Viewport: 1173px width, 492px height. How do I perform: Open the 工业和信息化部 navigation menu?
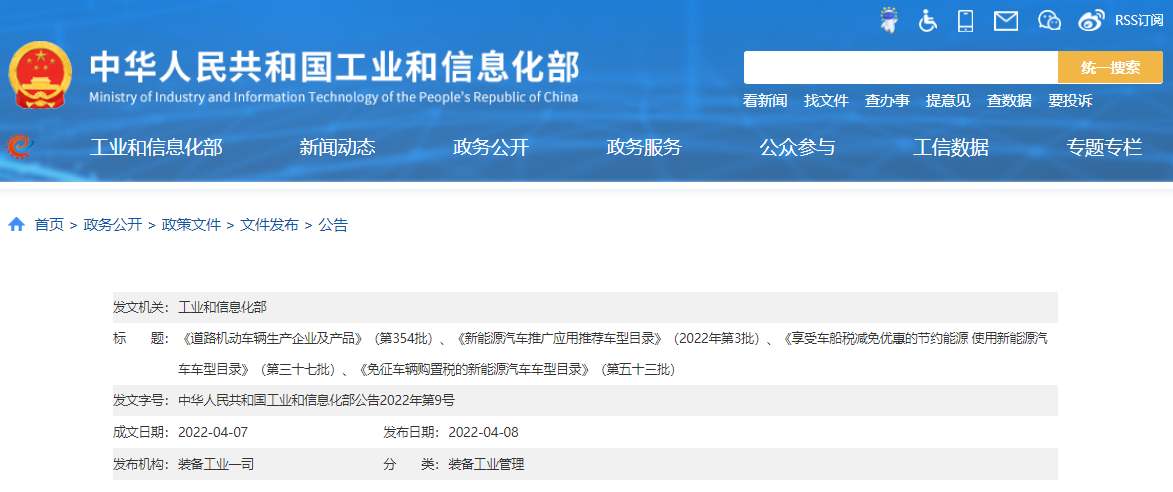pos(156,147)
